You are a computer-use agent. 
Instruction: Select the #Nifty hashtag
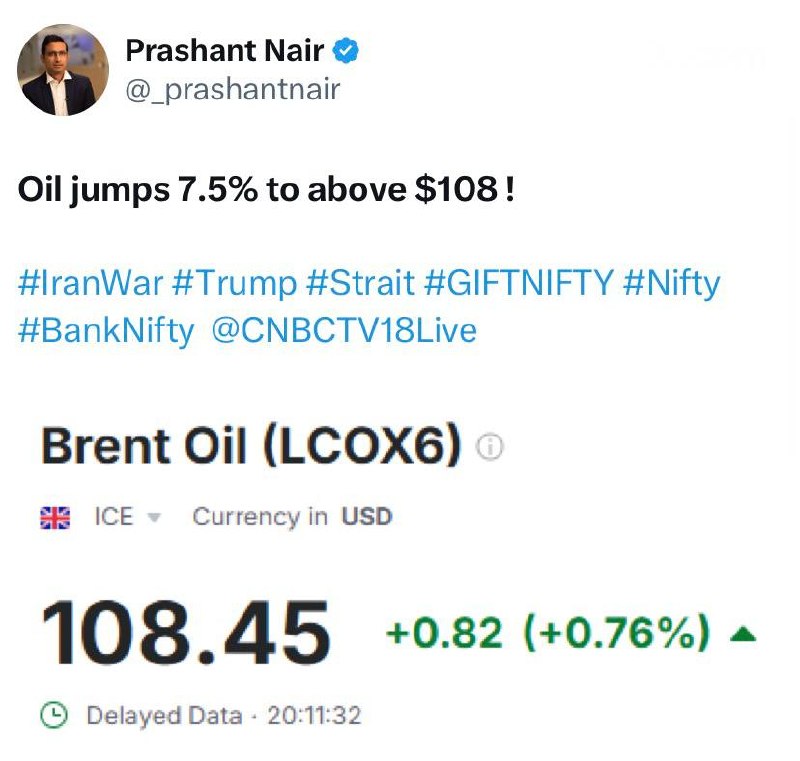click(x=671, y=284)
